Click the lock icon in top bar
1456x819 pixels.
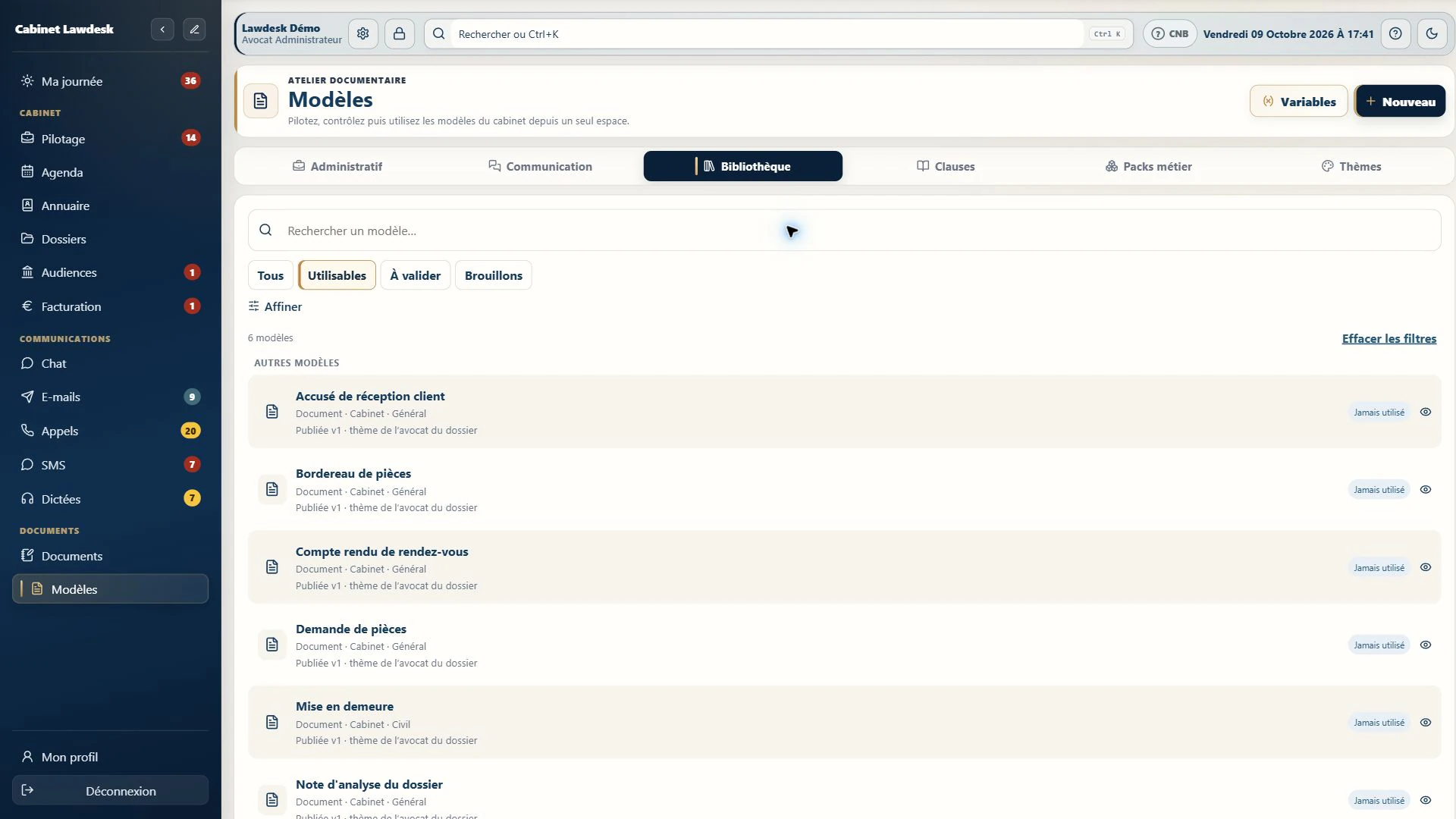tap(400, 34)
